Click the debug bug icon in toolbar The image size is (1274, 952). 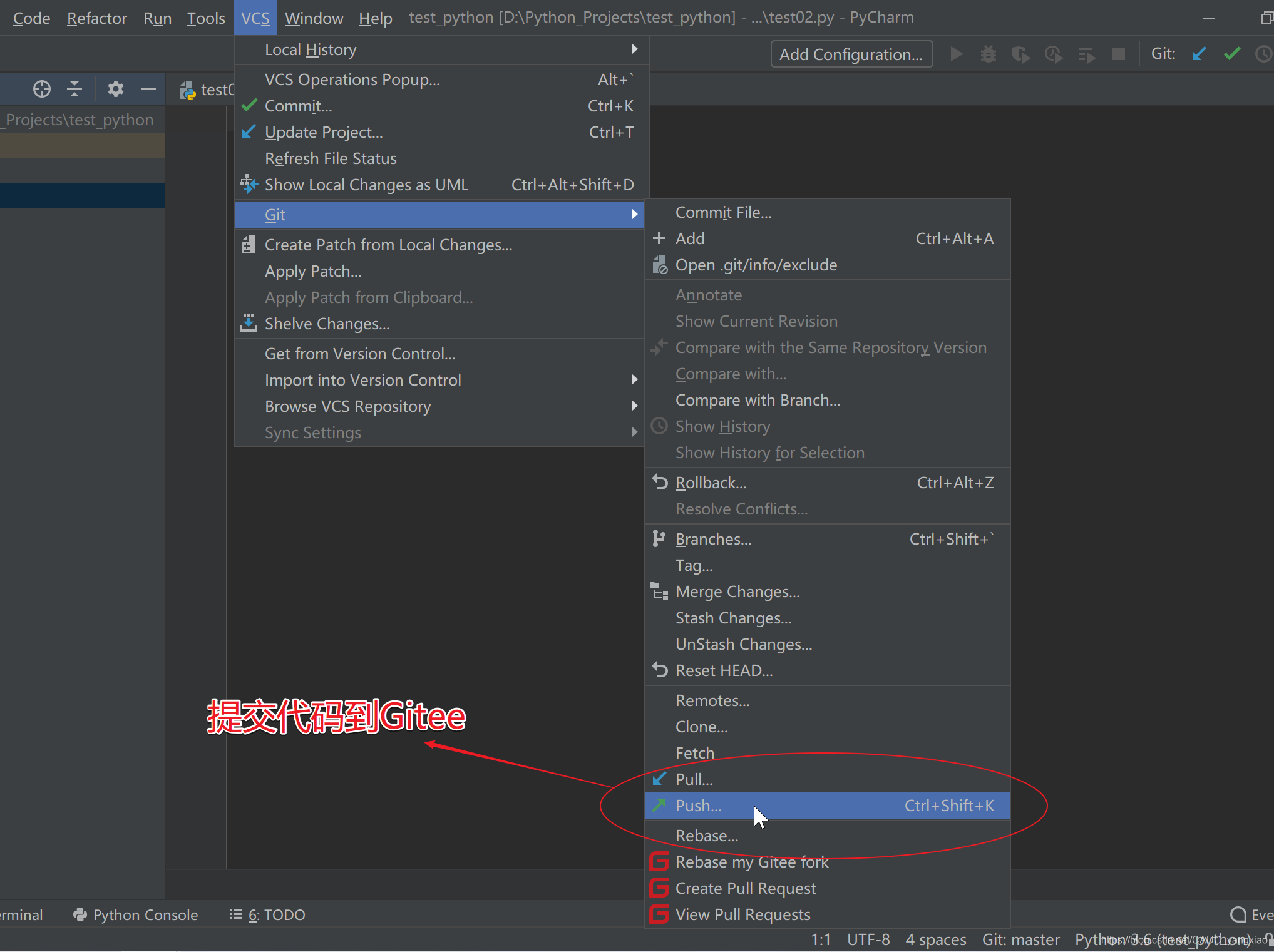coord(989,54)
